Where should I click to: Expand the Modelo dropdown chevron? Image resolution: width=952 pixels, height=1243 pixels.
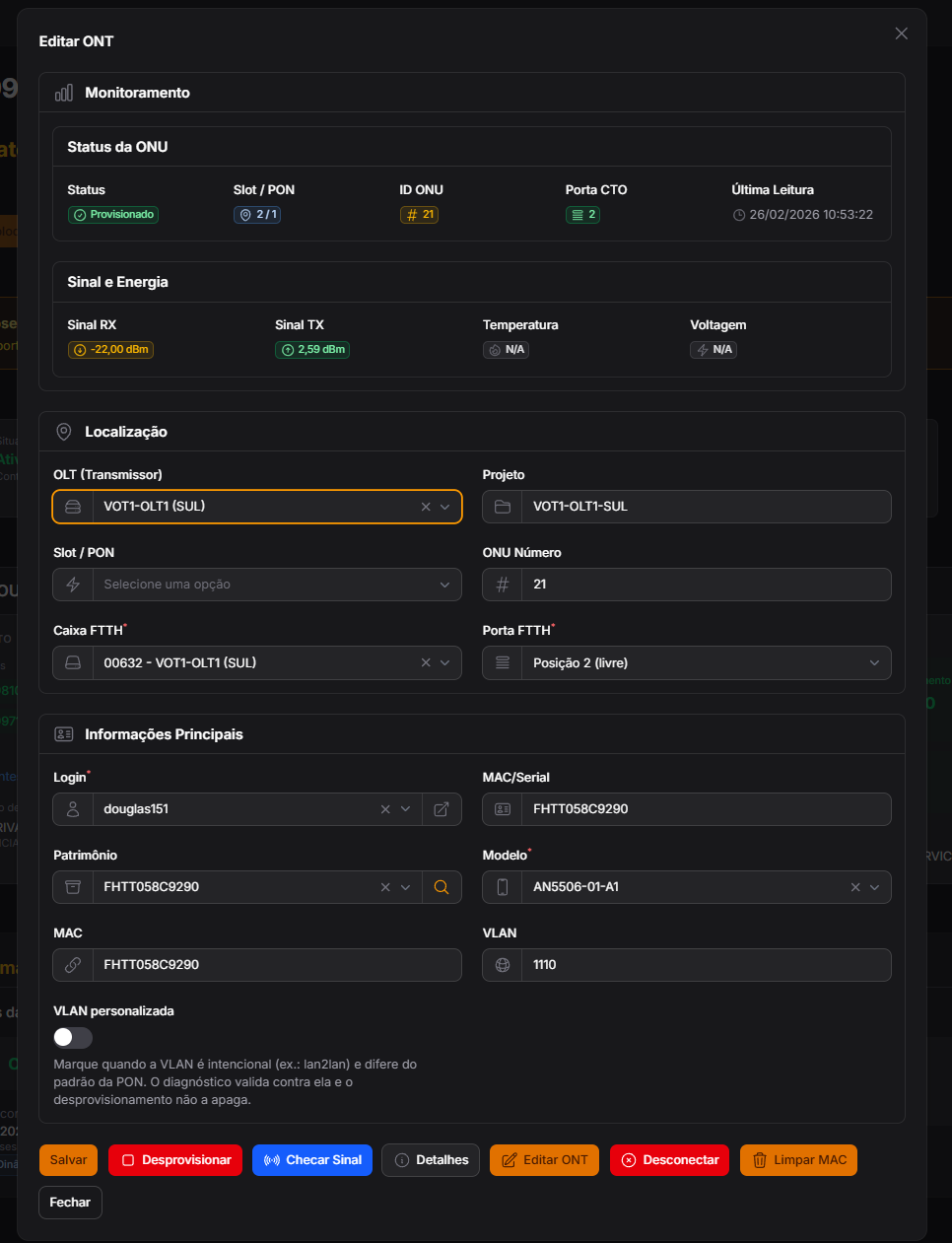click(x=874, y=887)
